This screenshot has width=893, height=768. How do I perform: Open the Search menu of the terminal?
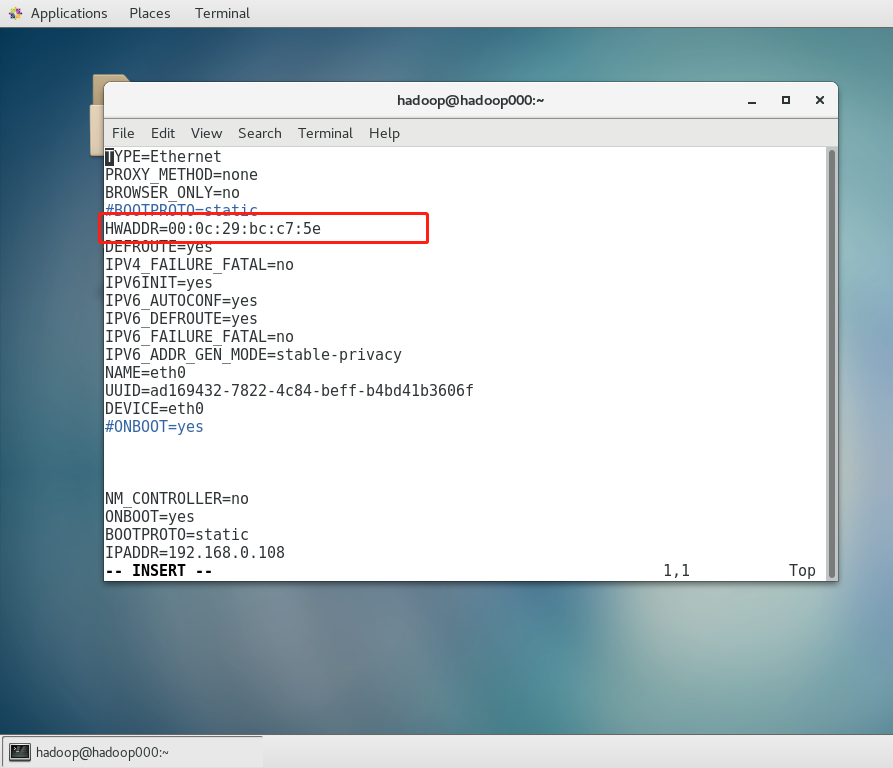pos(260,133)
